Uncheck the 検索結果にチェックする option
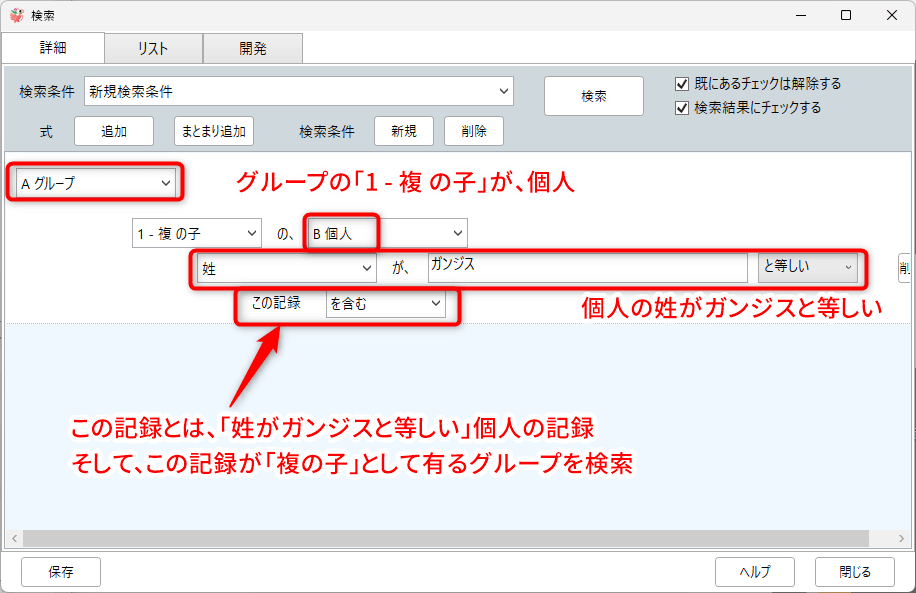Viewport: 916px width, 593px height. [x=683, y=108]
